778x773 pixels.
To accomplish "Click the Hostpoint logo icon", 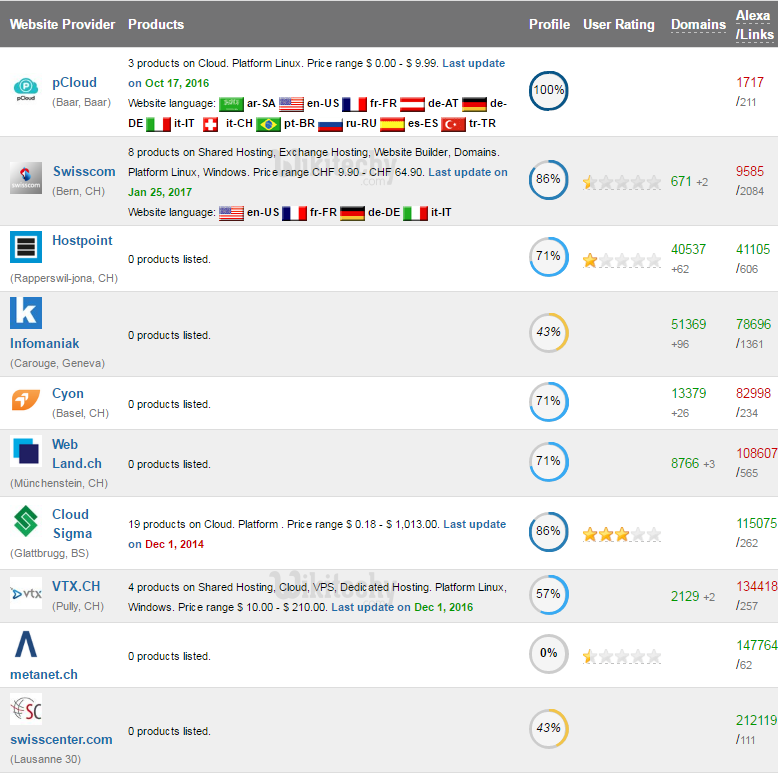I will [26, 246].
